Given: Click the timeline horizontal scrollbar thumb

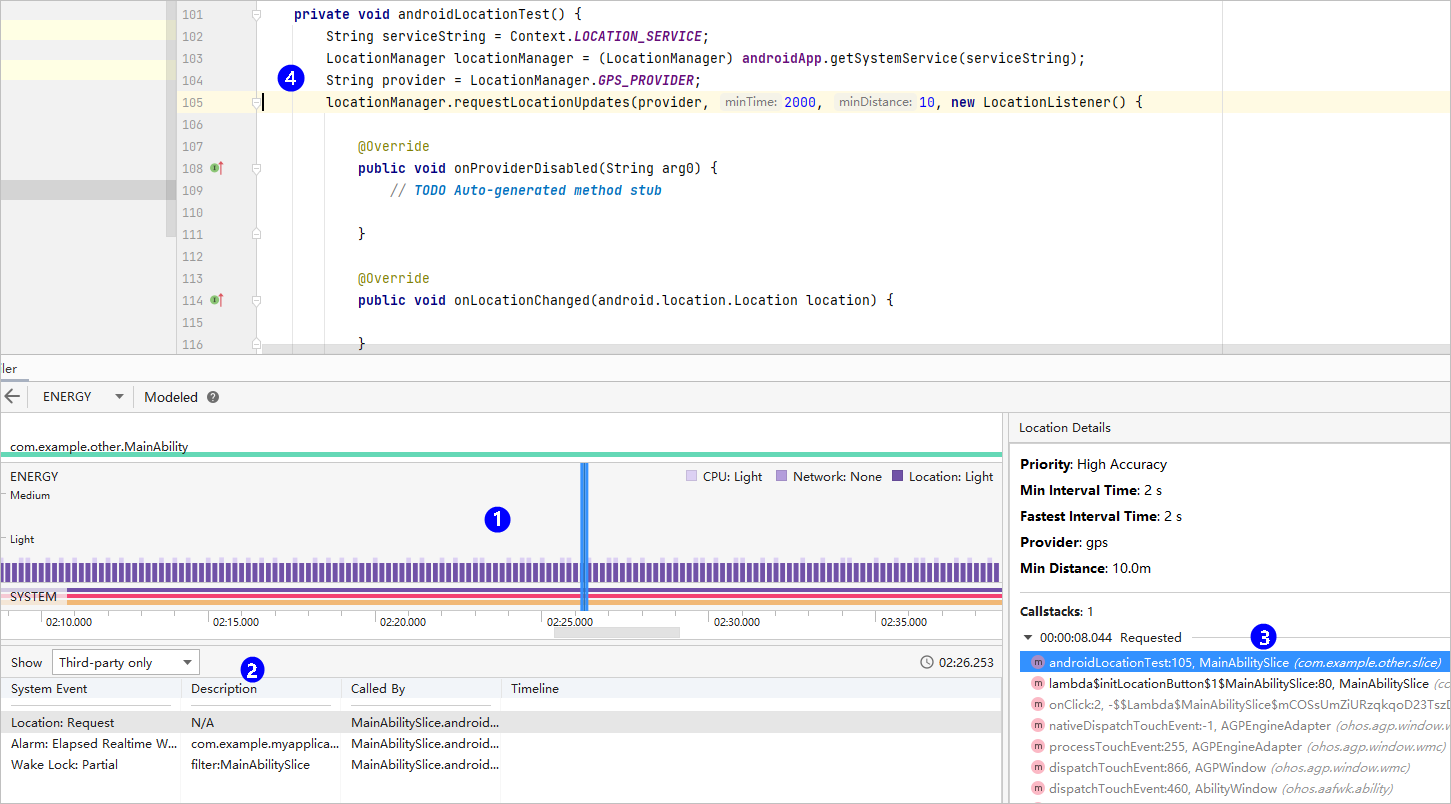Looking at the screenshot, I should point(617,632).
